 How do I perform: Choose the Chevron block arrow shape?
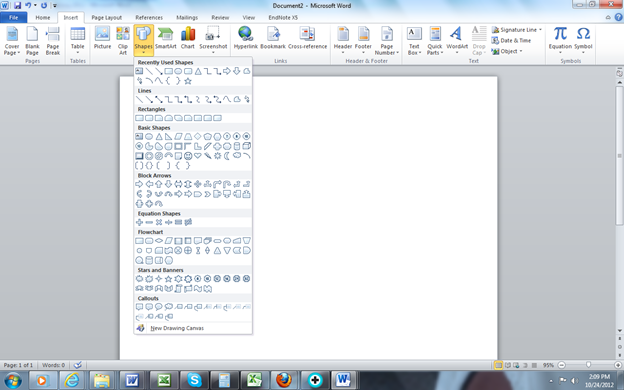tap(207, 194)
